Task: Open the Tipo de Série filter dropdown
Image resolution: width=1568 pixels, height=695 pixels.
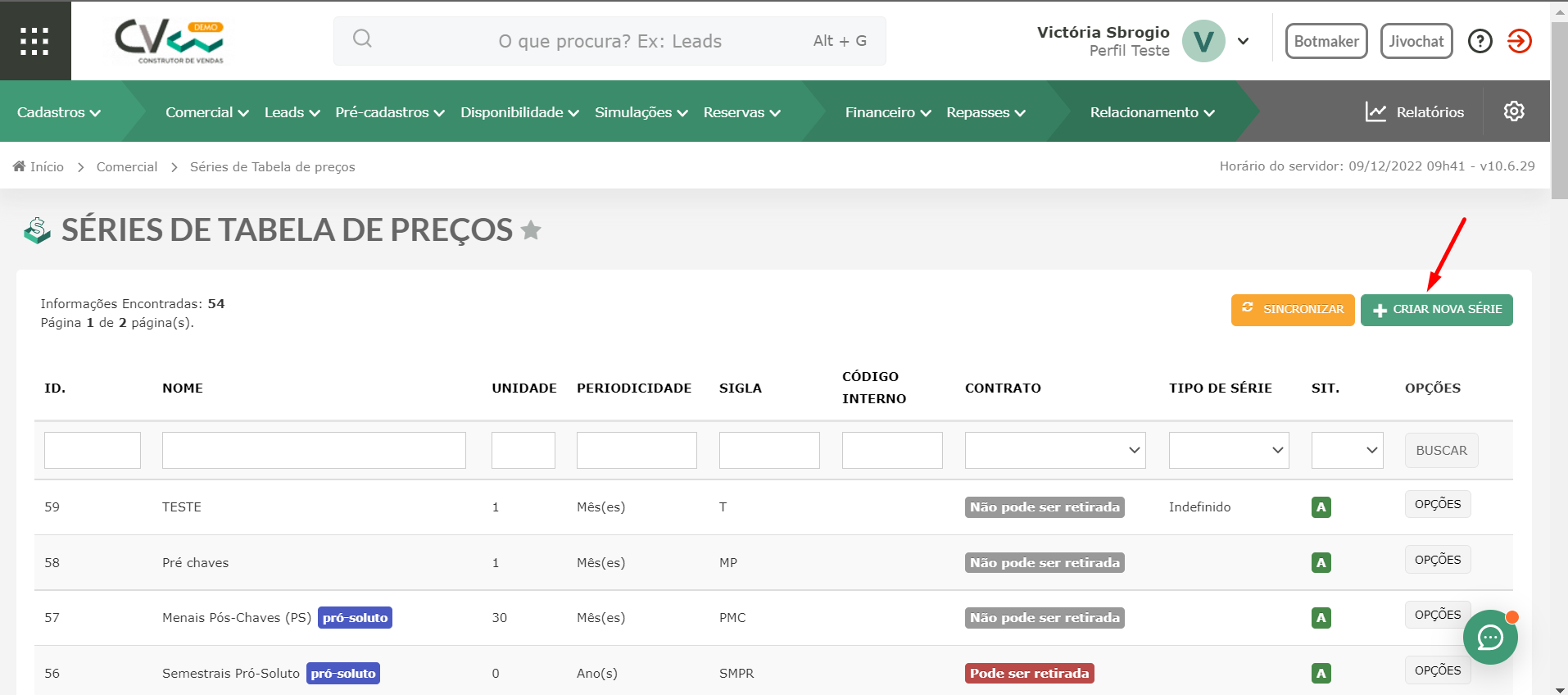Action: [x=1229, y=450]
